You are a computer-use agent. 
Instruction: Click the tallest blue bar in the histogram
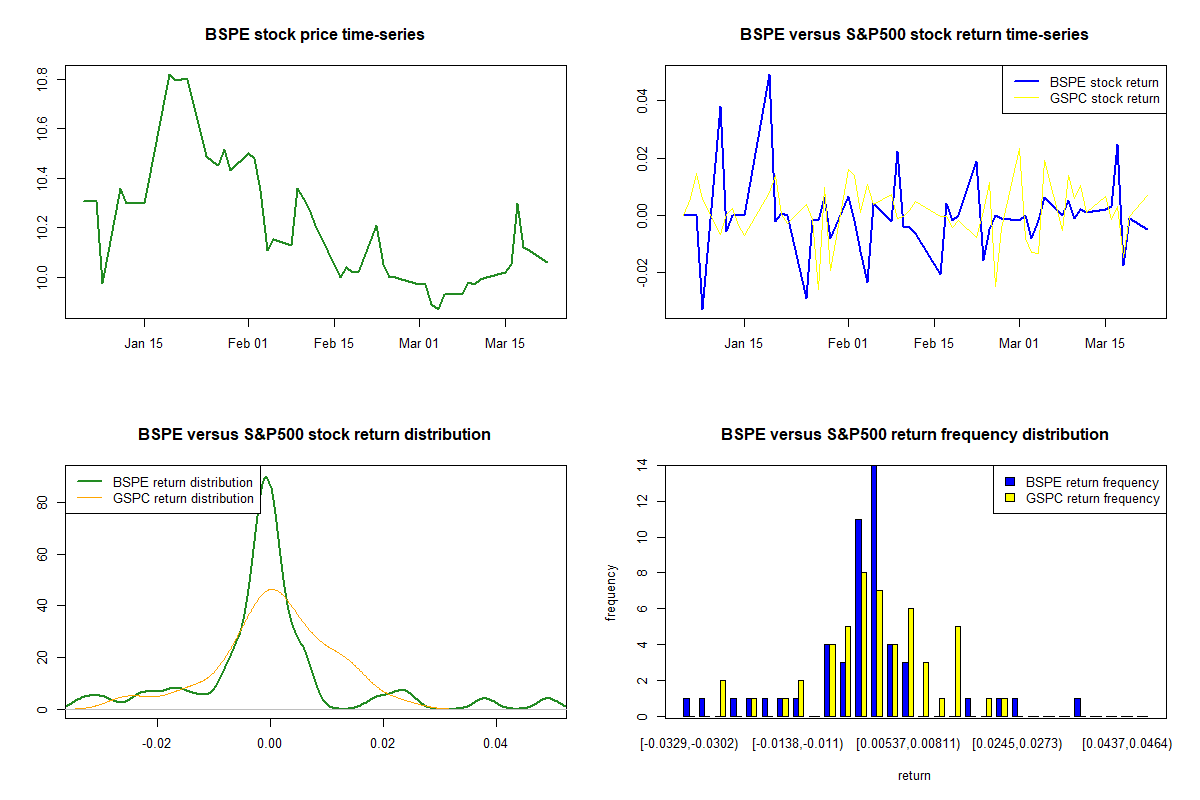click(x=874, y=590)
